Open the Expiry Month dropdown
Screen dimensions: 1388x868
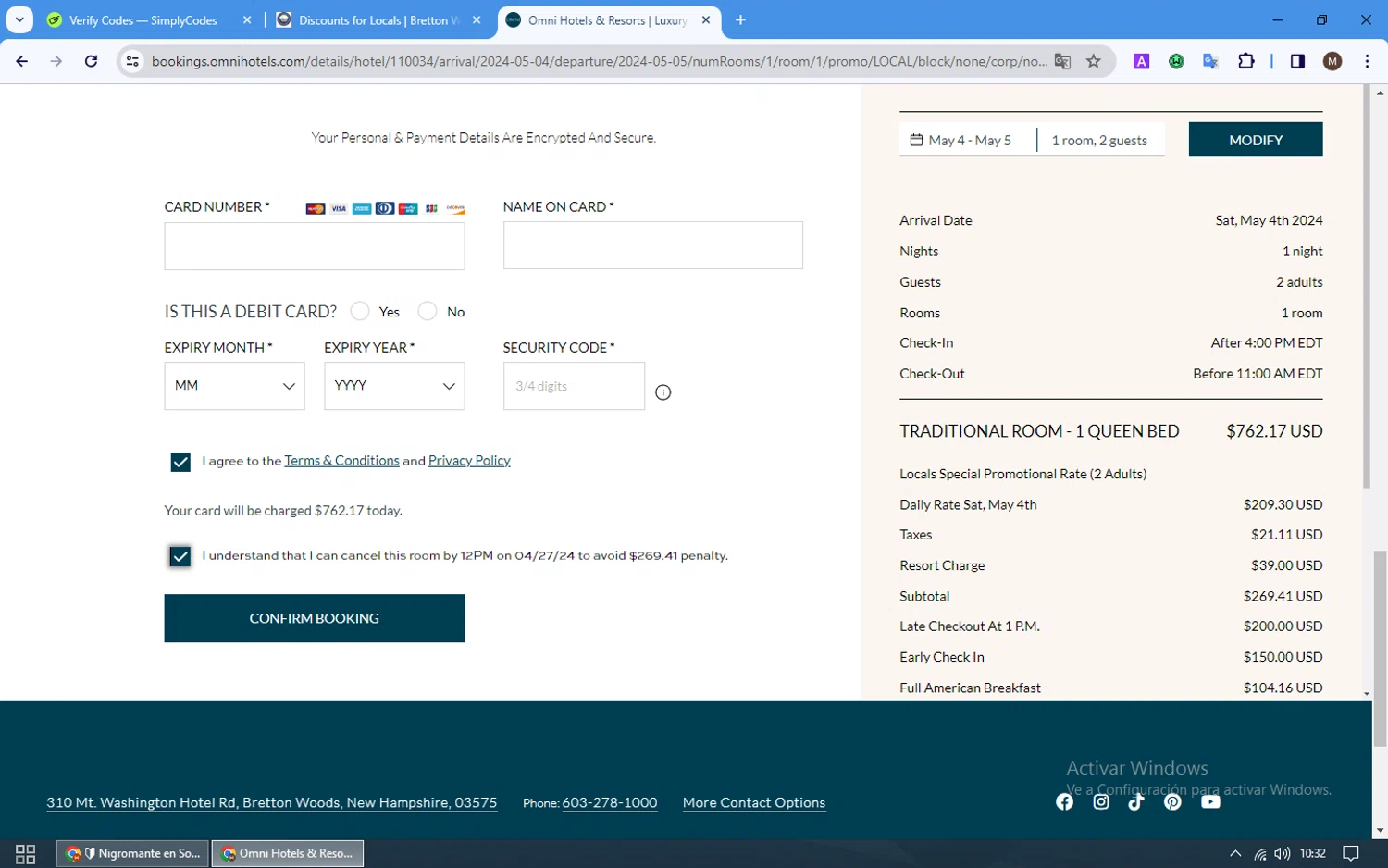[x=234, y=386]
